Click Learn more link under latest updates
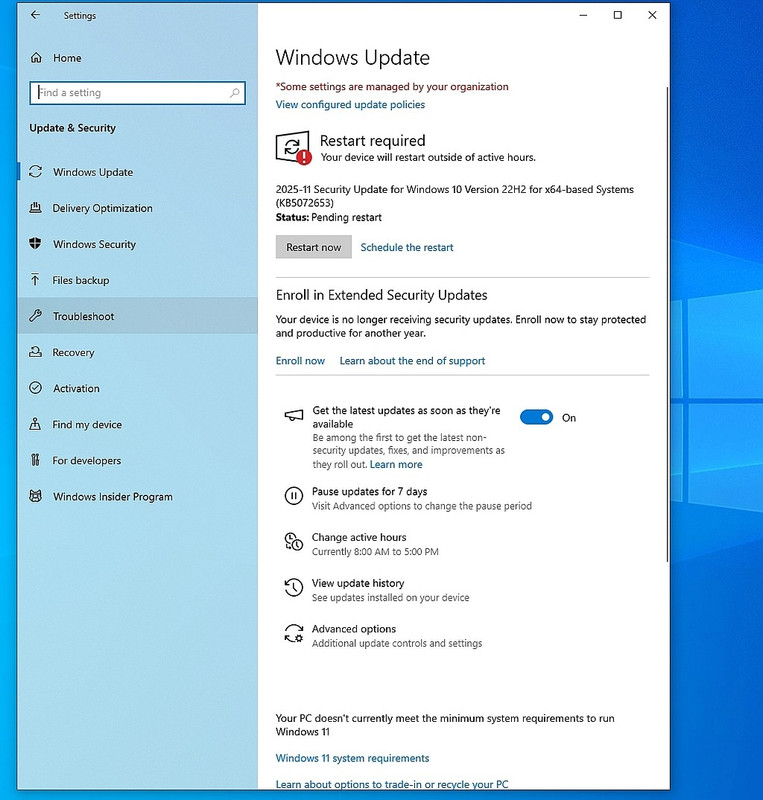This screenshot has height=800, width=763. tap(396, 464)
